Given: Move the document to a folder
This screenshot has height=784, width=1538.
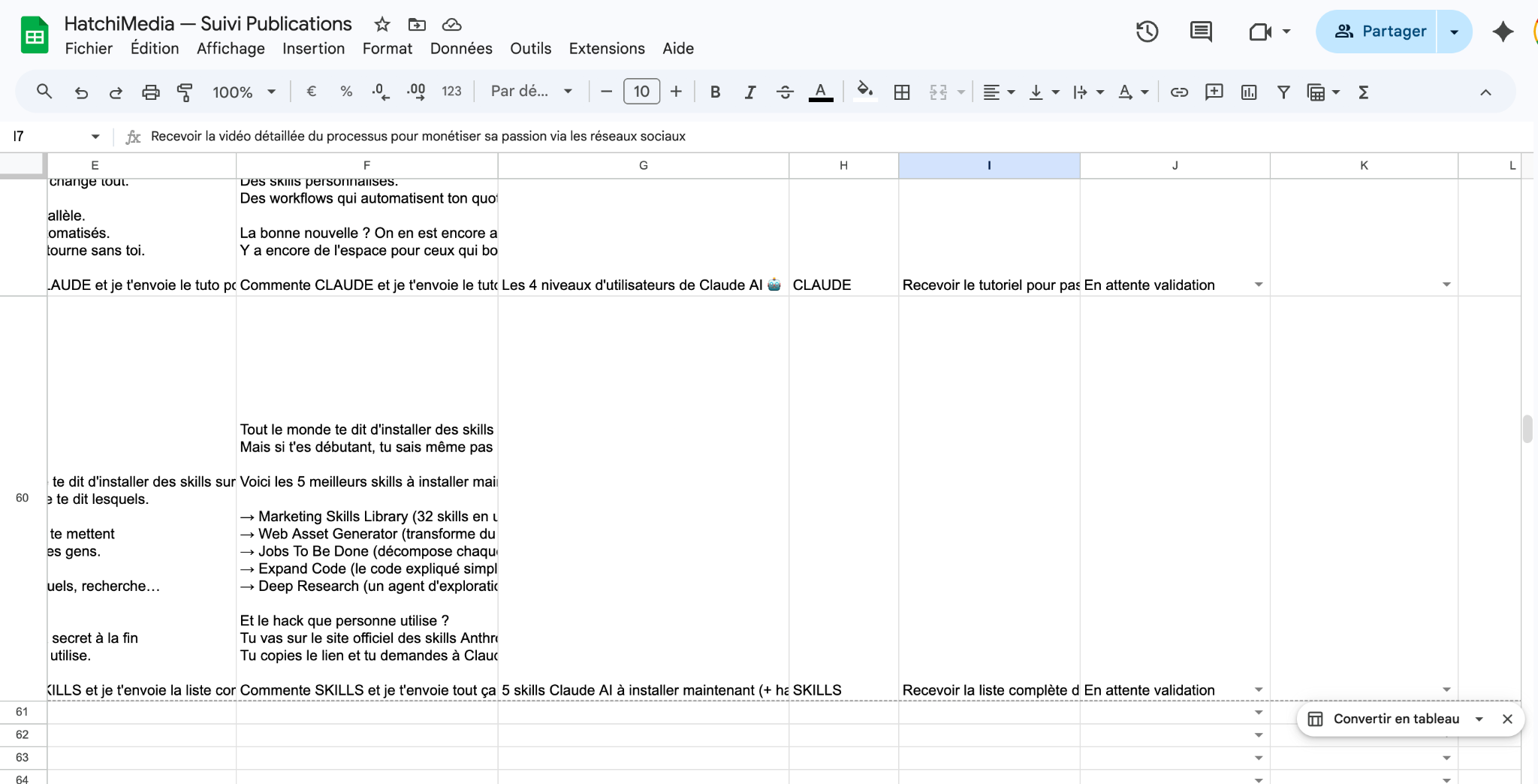Looking at the screenshot, I should point(417,24).
